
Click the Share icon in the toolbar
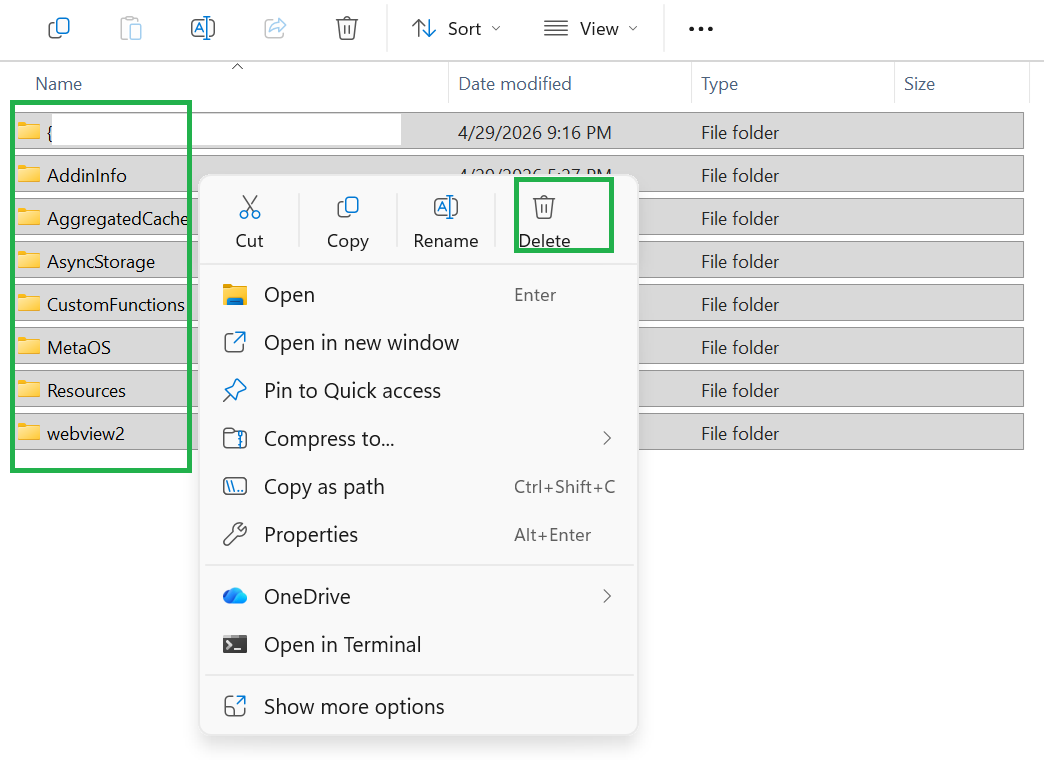(x=274, y=29)
